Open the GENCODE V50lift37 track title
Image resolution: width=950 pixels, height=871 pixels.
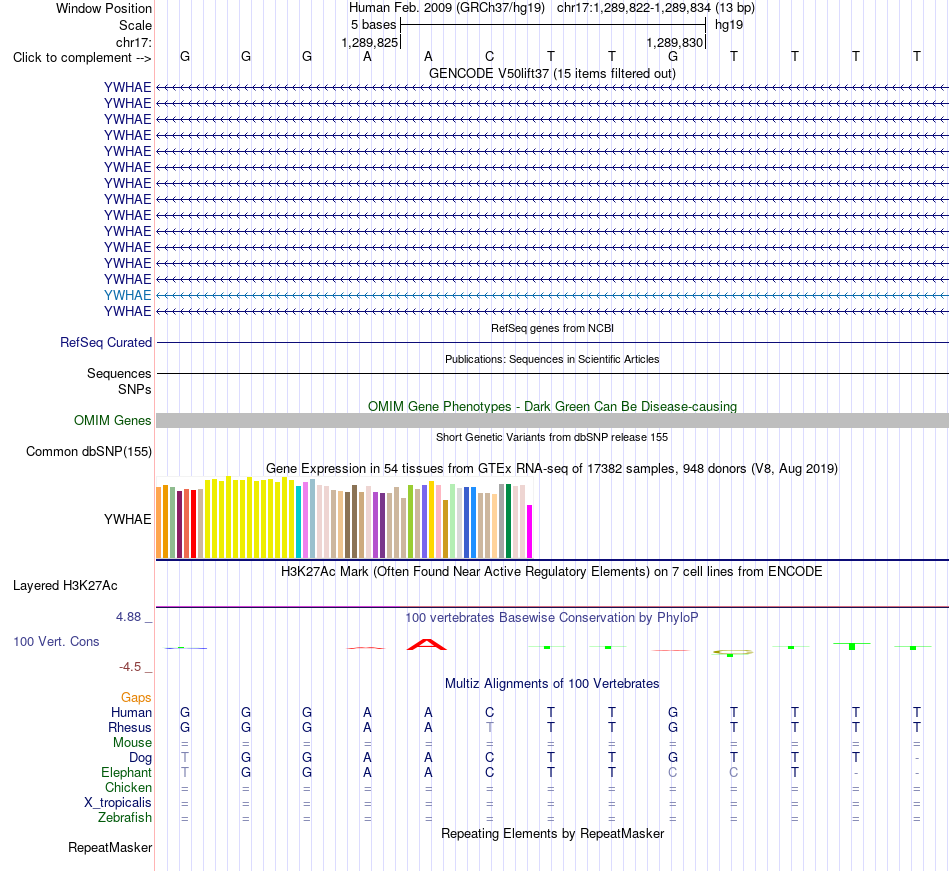[552, 74]
